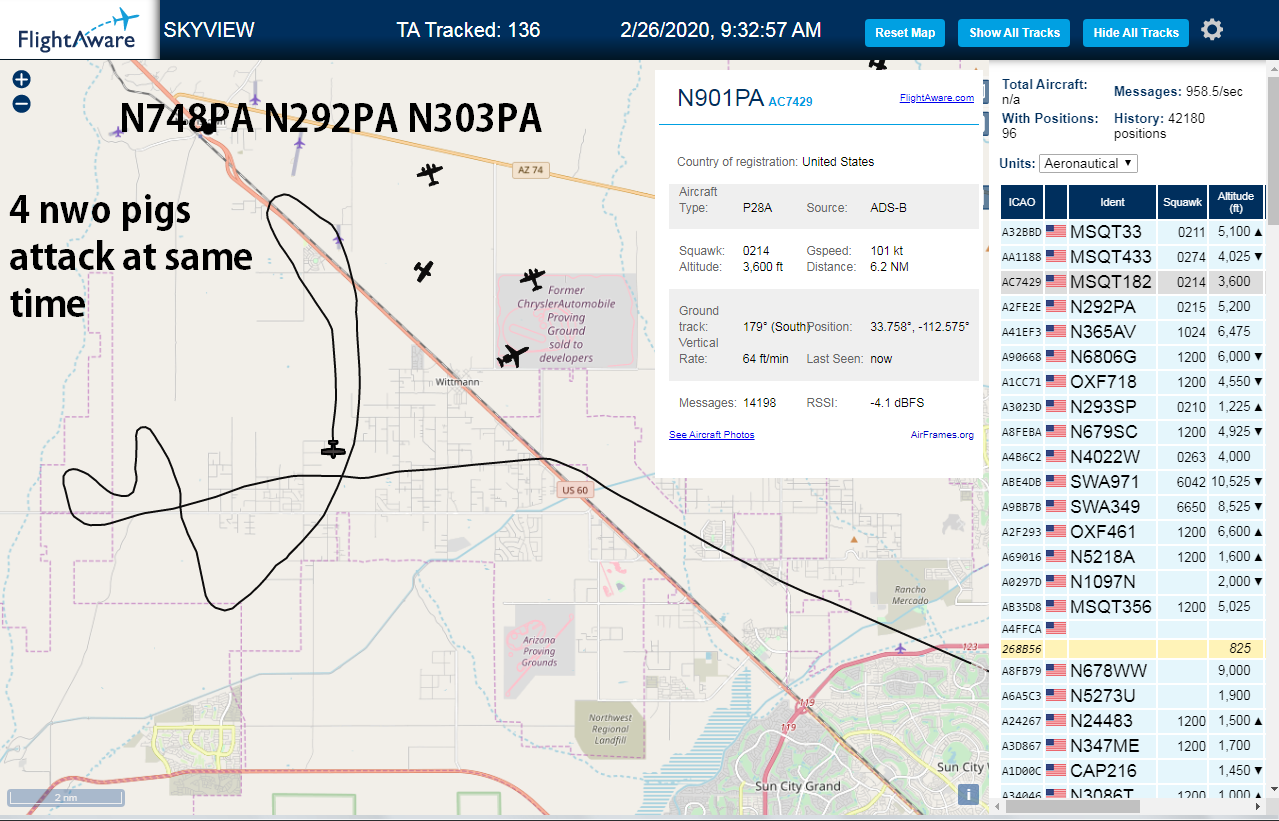Select the aircraft icon over the proving ground

coord(533,278)
